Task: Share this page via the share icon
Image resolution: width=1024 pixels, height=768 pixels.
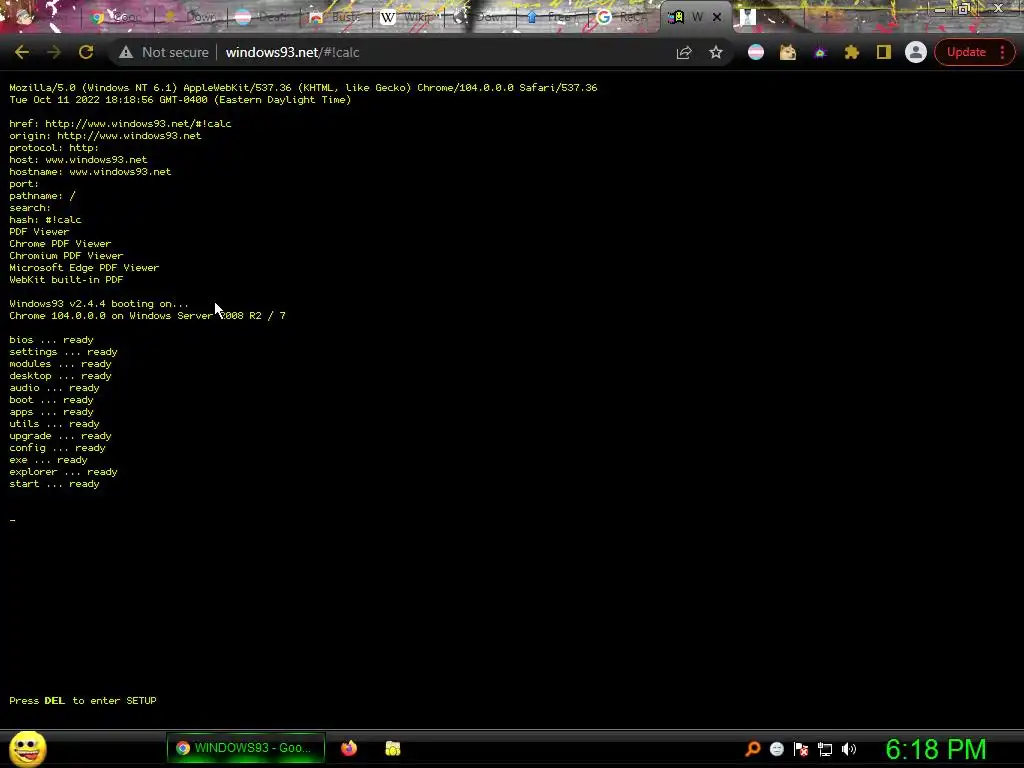Action: [684, 52]
